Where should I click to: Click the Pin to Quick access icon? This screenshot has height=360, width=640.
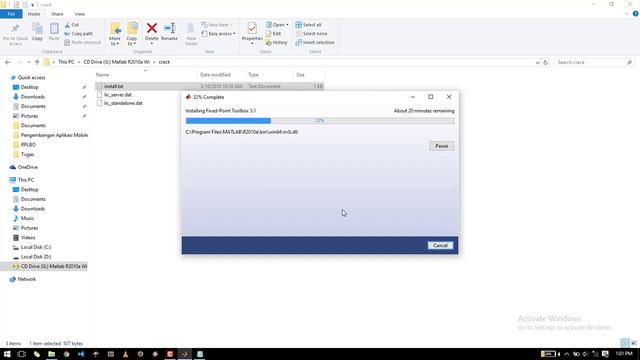(x=16, y=29)
